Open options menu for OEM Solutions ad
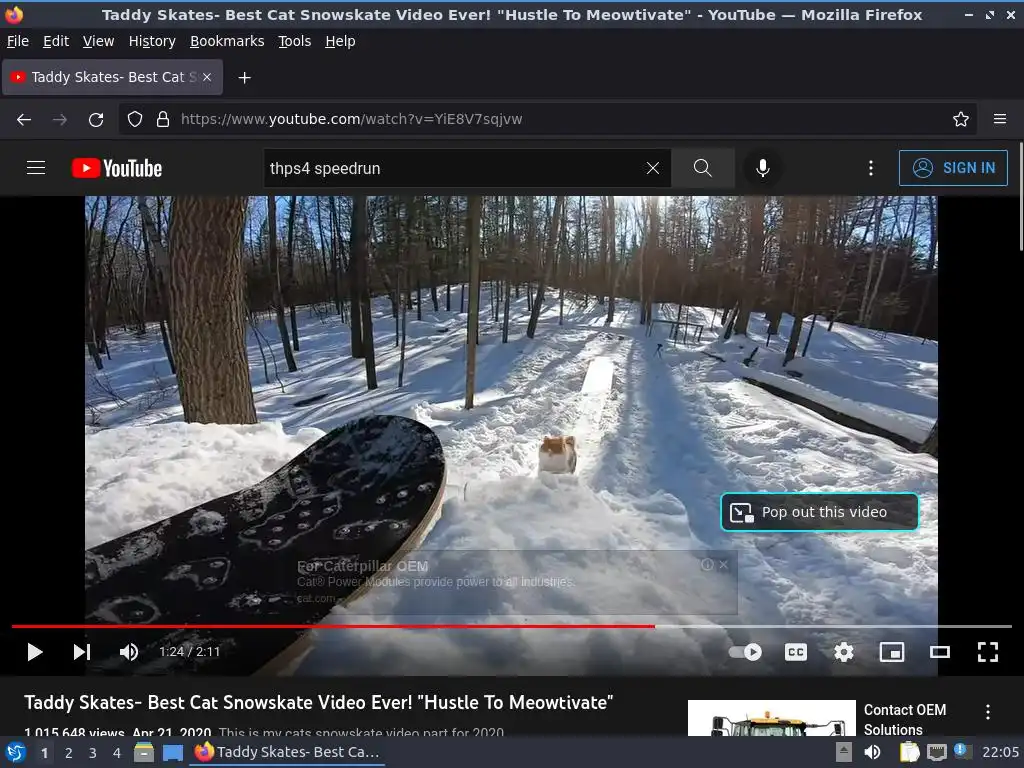Viewport: 1024px width, 768px height. (988, 711)
